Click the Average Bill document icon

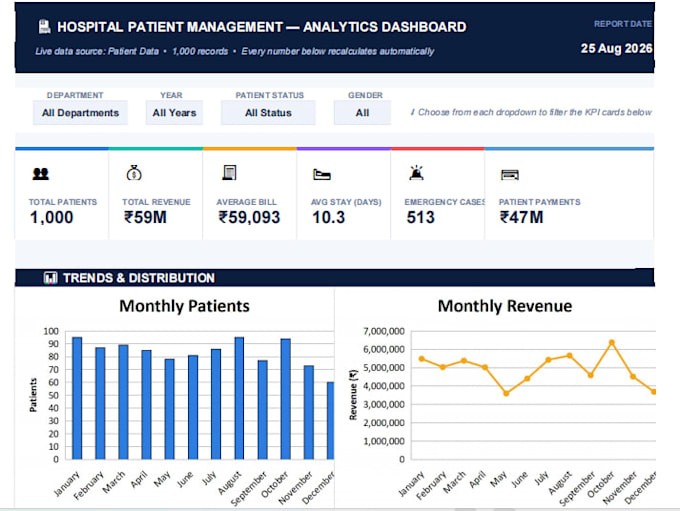pyautogui.click(x=229, y=173)
